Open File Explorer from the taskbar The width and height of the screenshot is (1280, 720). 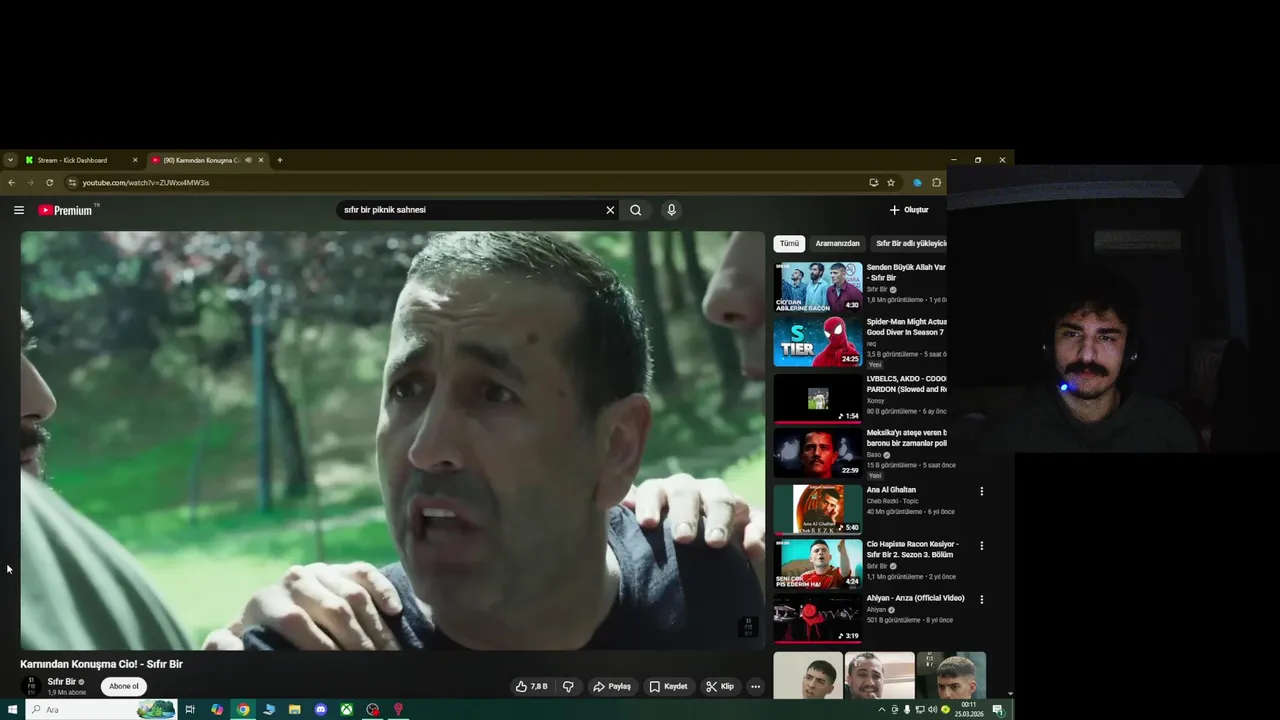[x=294, y=710]
